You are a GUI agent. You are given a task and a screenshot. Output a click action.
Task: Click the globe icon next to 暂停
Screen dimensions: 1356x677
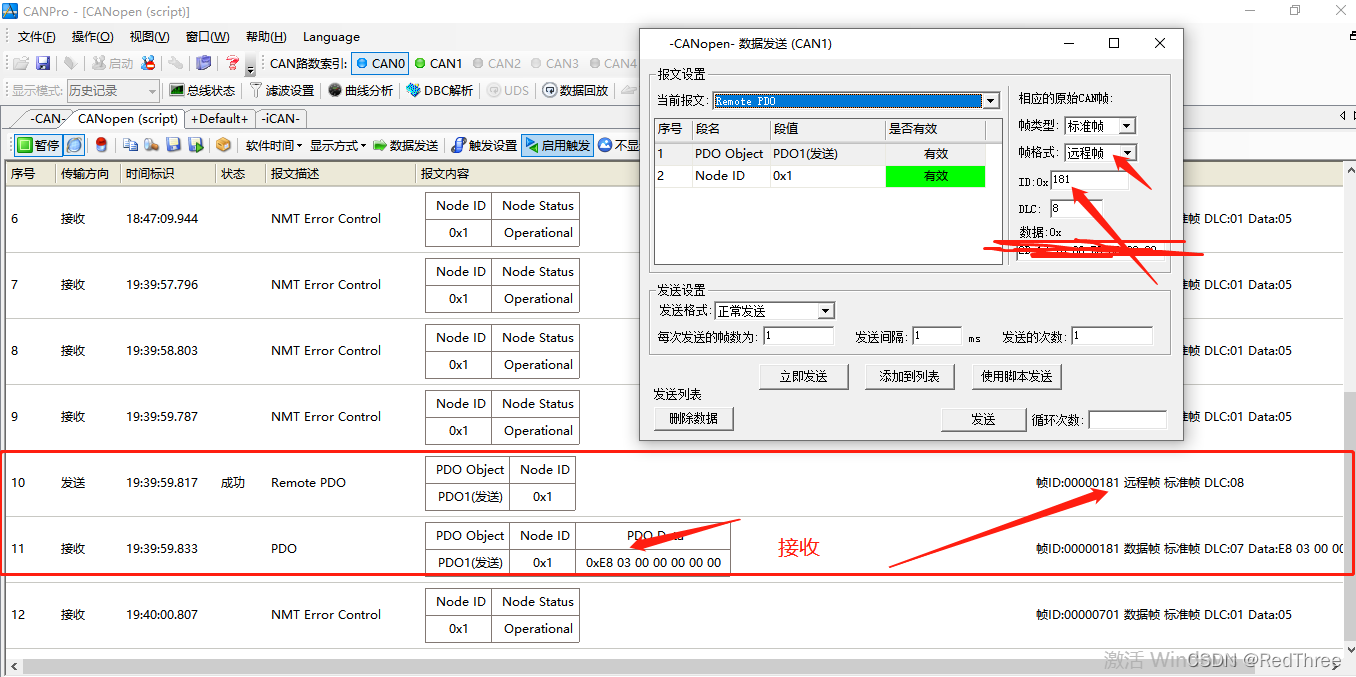pos(75,145)
